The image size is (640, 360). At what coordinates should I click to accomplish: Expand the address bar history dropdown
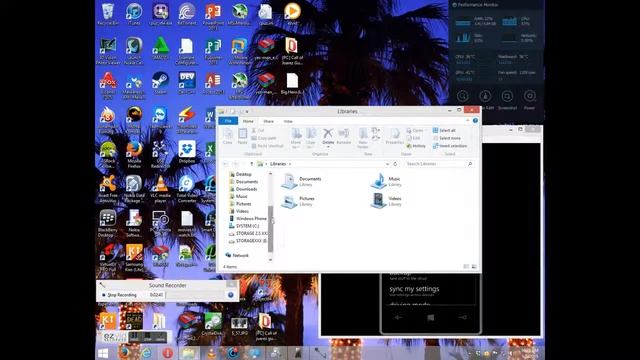click(x=387, y=164)
